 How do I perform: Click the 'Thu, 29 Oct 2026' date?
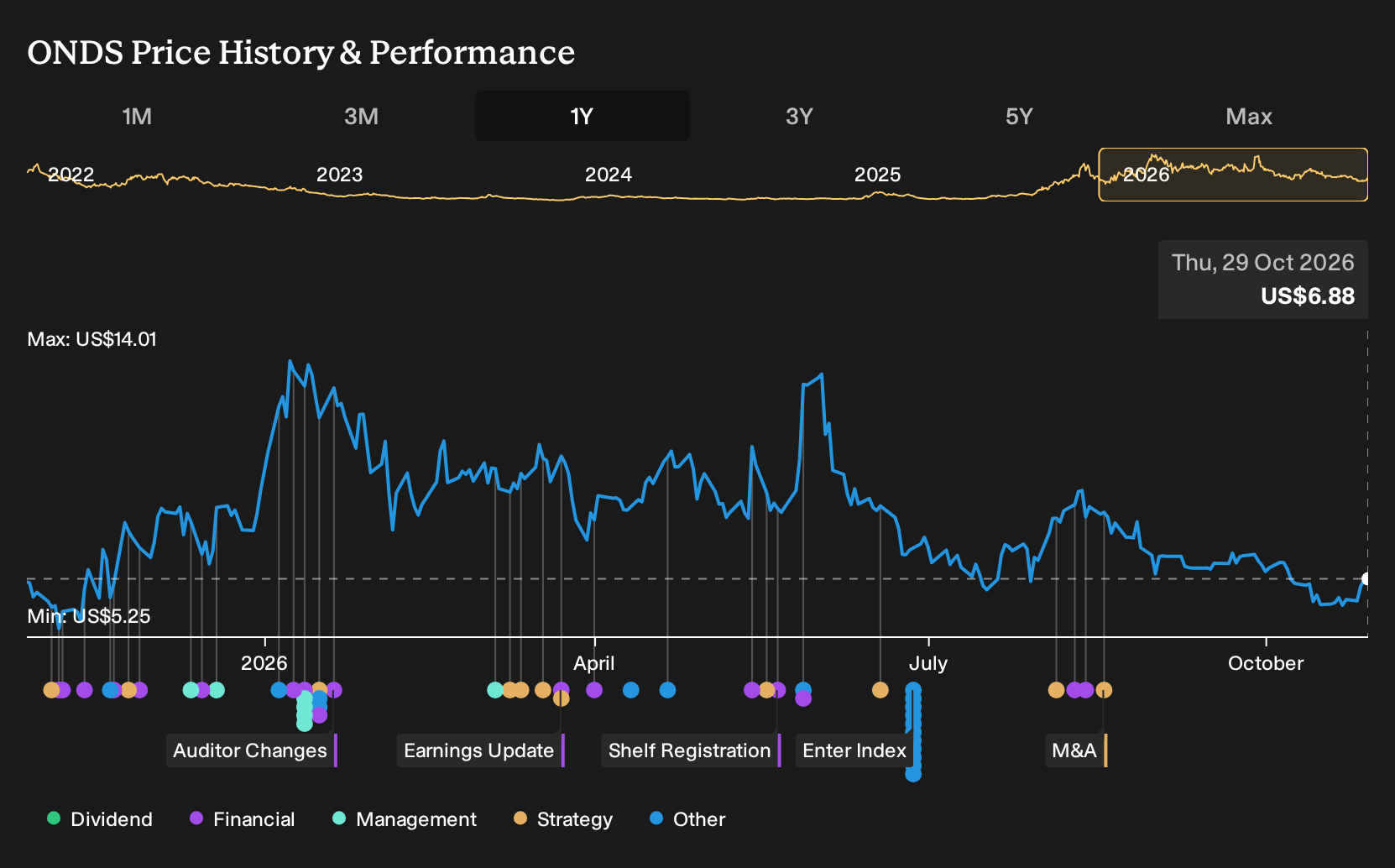point(1263,263)
